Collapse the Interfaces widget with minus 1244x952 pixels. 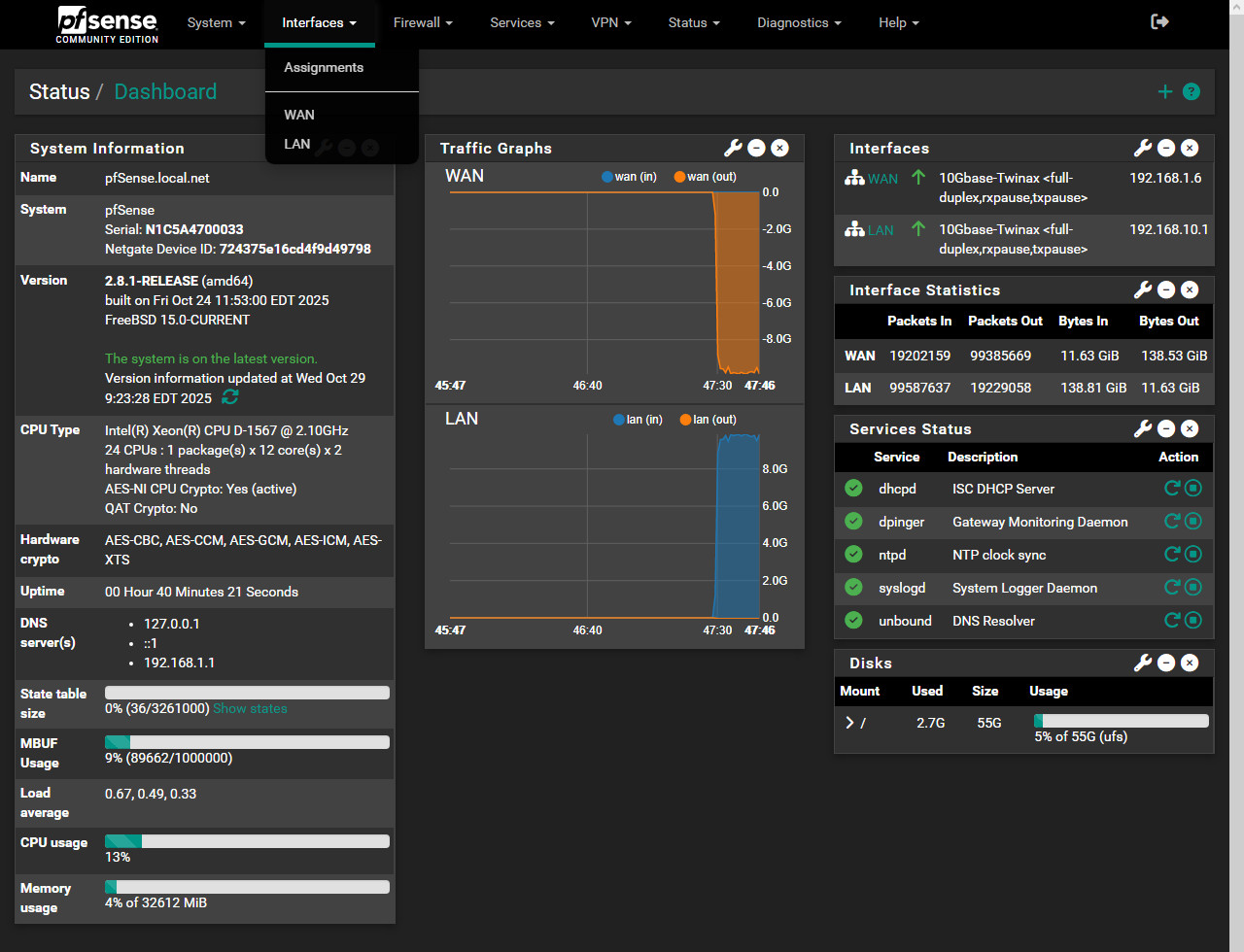1166,148
